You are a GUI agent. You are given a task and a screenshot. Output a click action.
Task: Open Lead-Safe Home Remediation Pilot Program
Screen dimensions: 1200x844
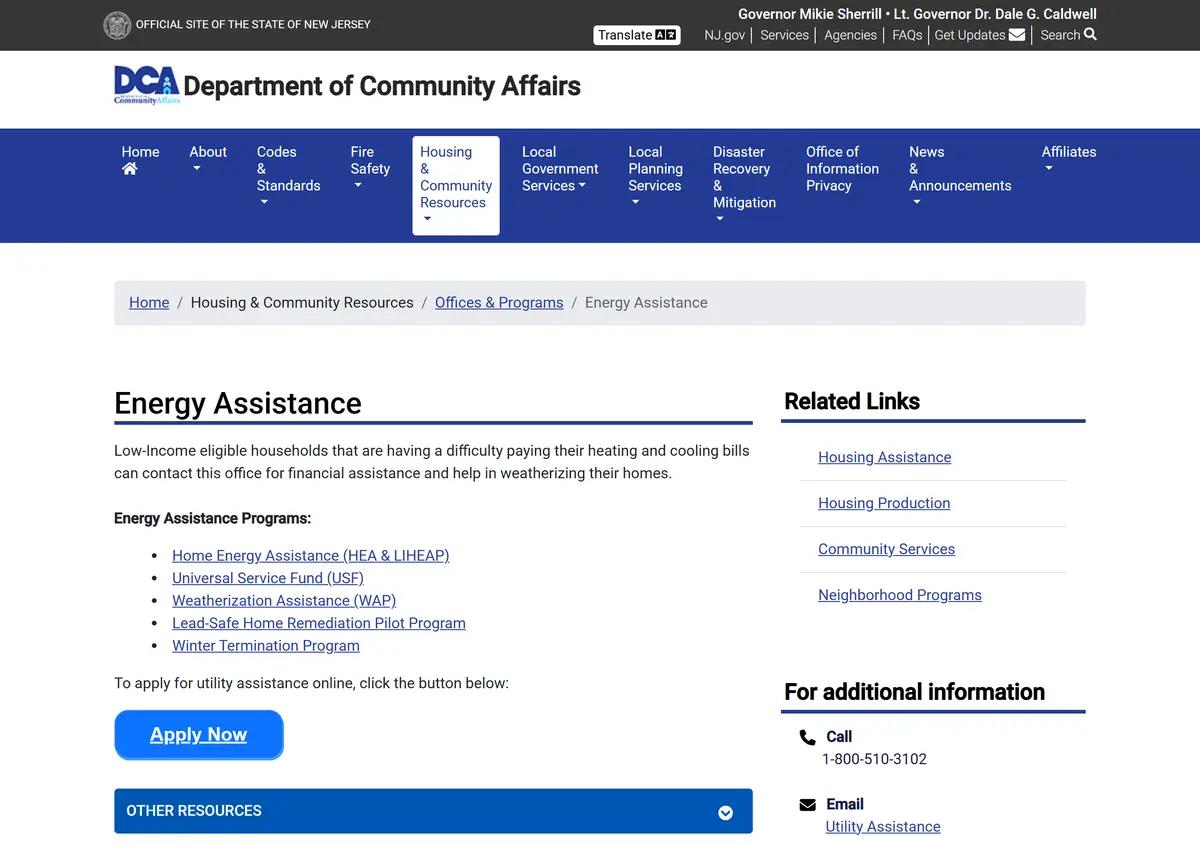click(319, 623)
